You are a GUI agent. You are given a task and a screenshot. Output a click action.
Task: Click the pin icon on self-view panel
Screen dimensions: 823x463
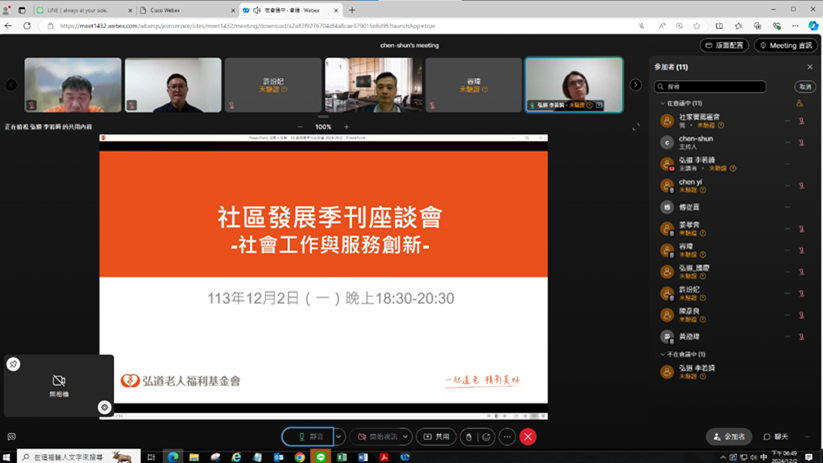pos(13,364)
